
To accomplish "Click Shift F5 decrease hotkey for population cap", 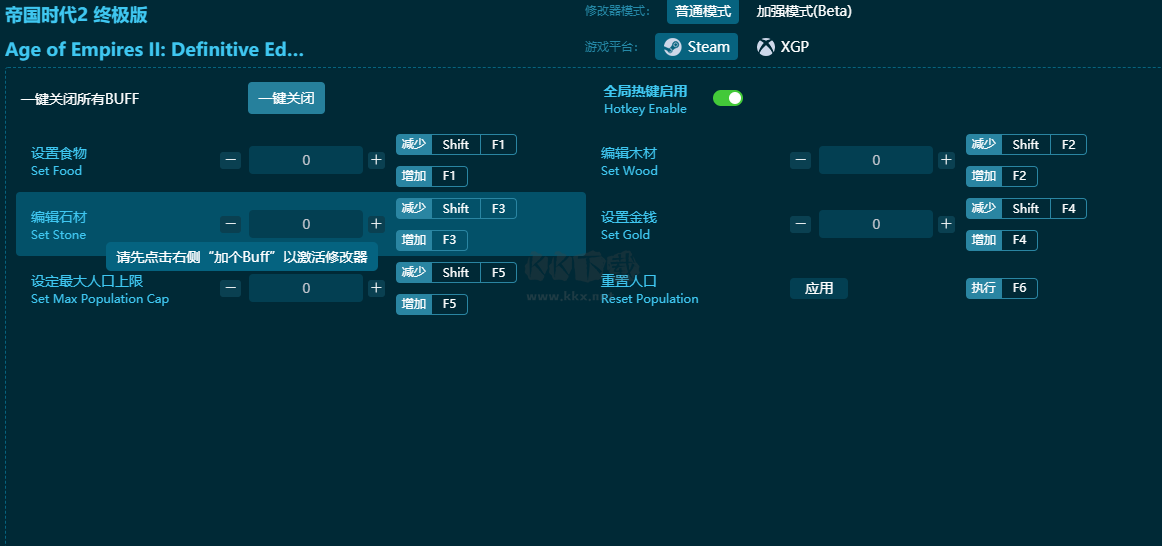I will 456,273.
